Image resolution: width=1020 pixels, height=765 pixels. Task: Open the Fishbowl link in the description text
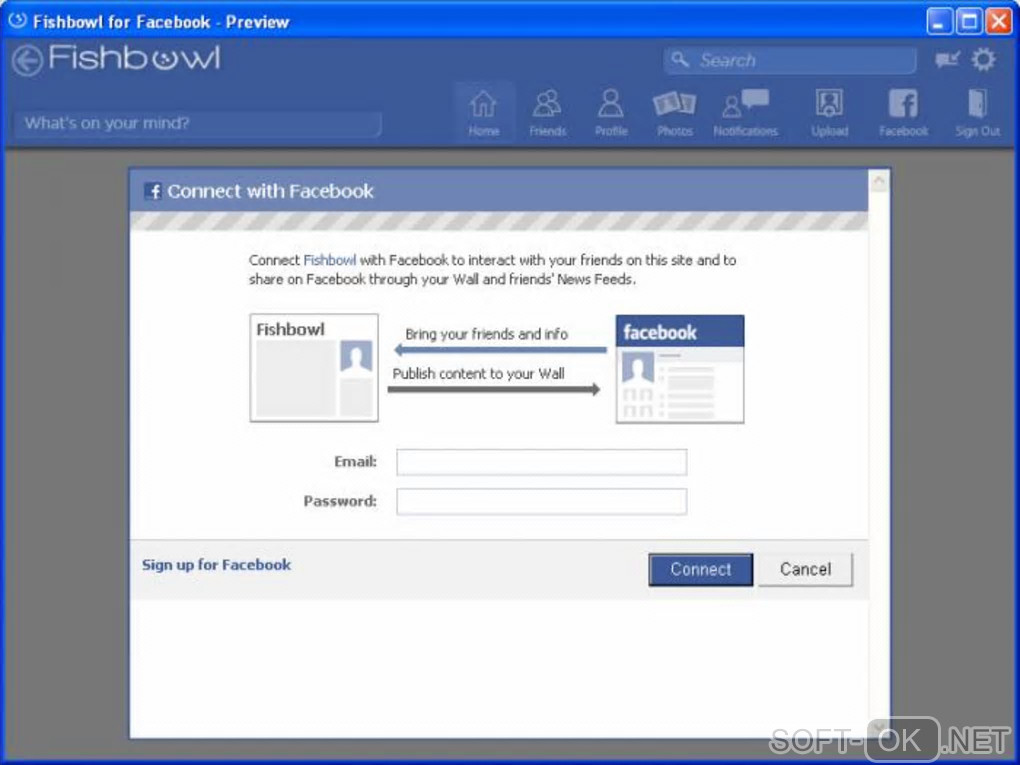330,260
